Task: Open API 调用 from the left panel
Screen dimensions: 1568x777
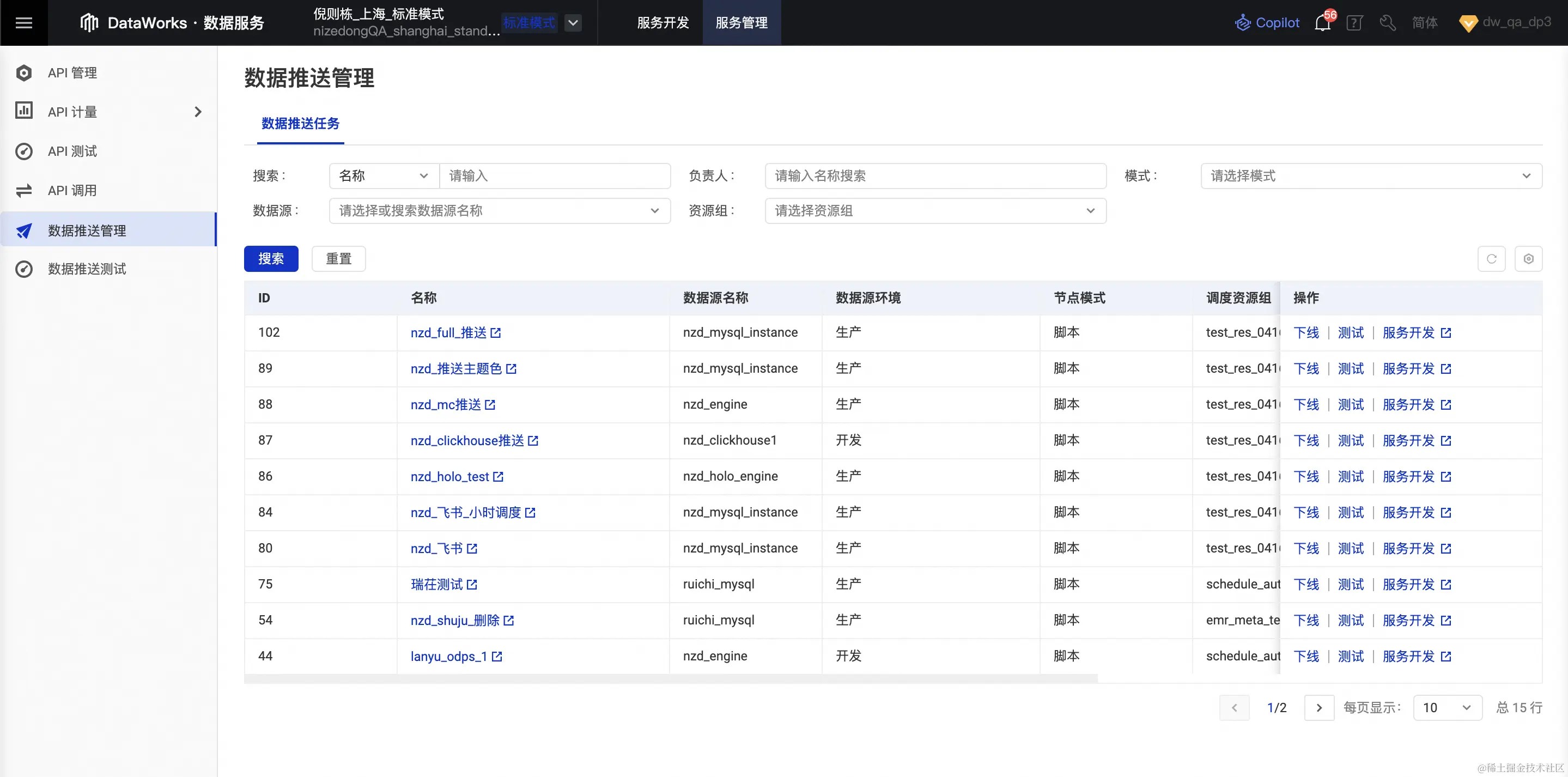Action: (72, 190)
